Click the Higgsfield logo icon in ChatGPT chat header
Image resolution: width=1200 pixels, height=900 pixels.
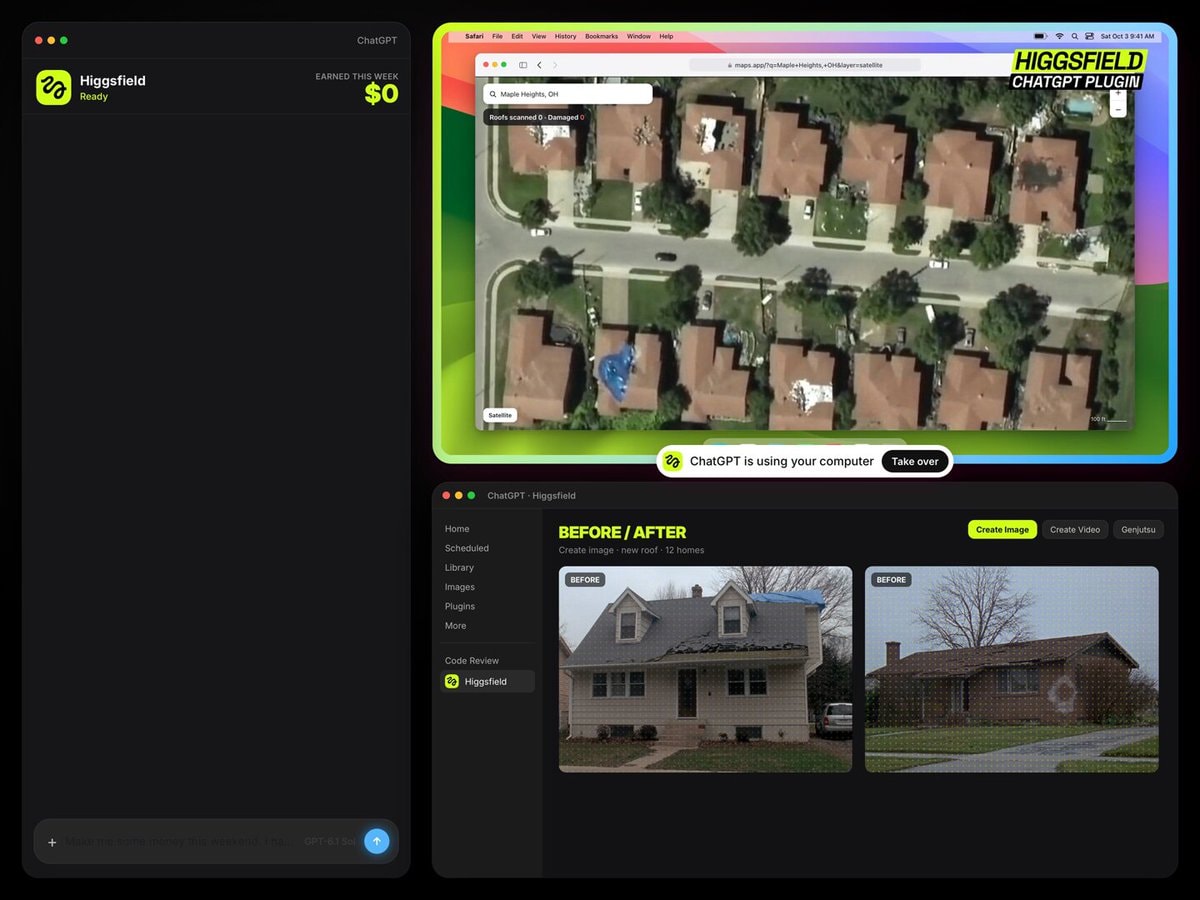point(54,87)
